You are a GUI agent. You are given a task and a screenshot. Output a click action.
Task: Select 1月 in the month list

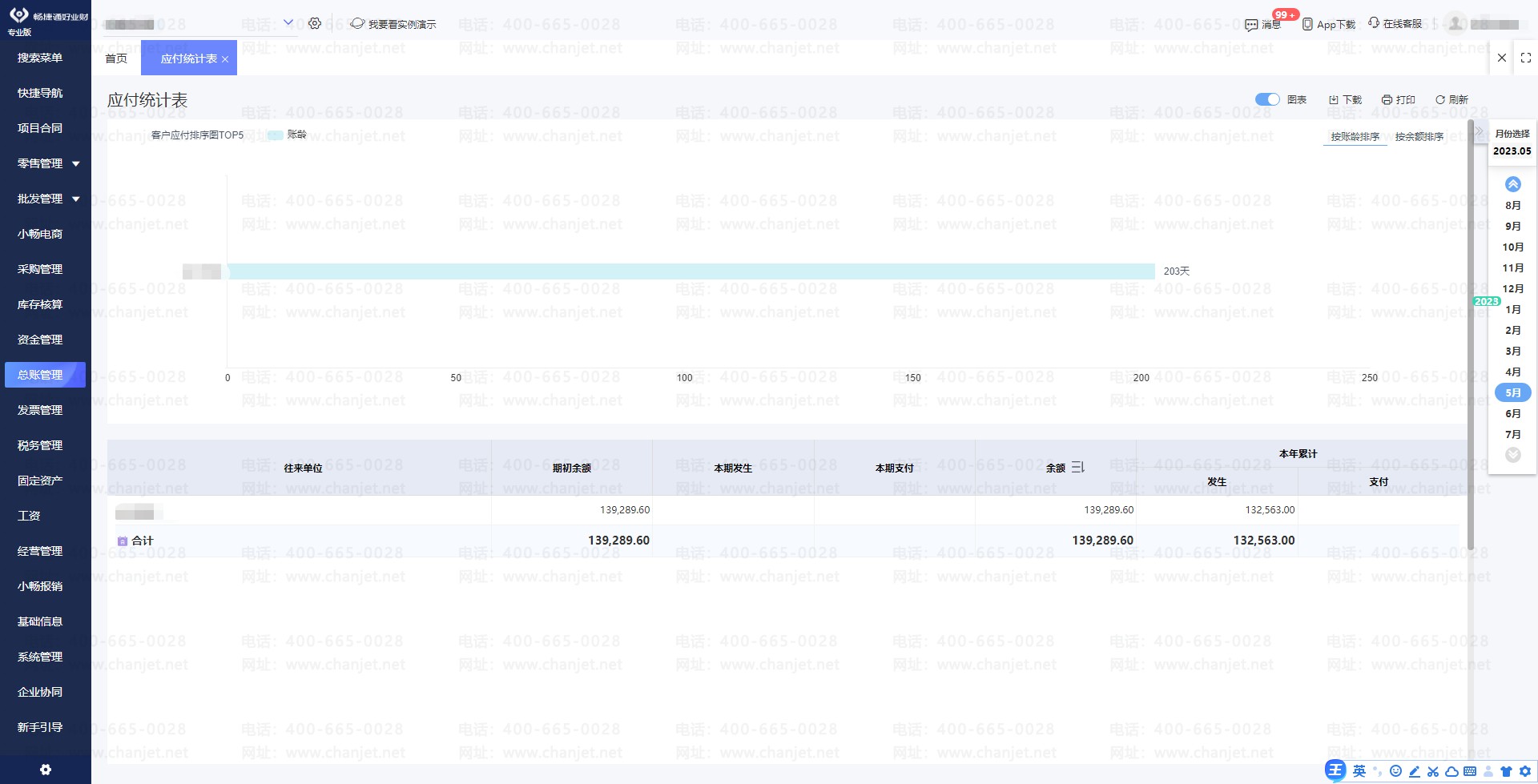click(1513, 310)
